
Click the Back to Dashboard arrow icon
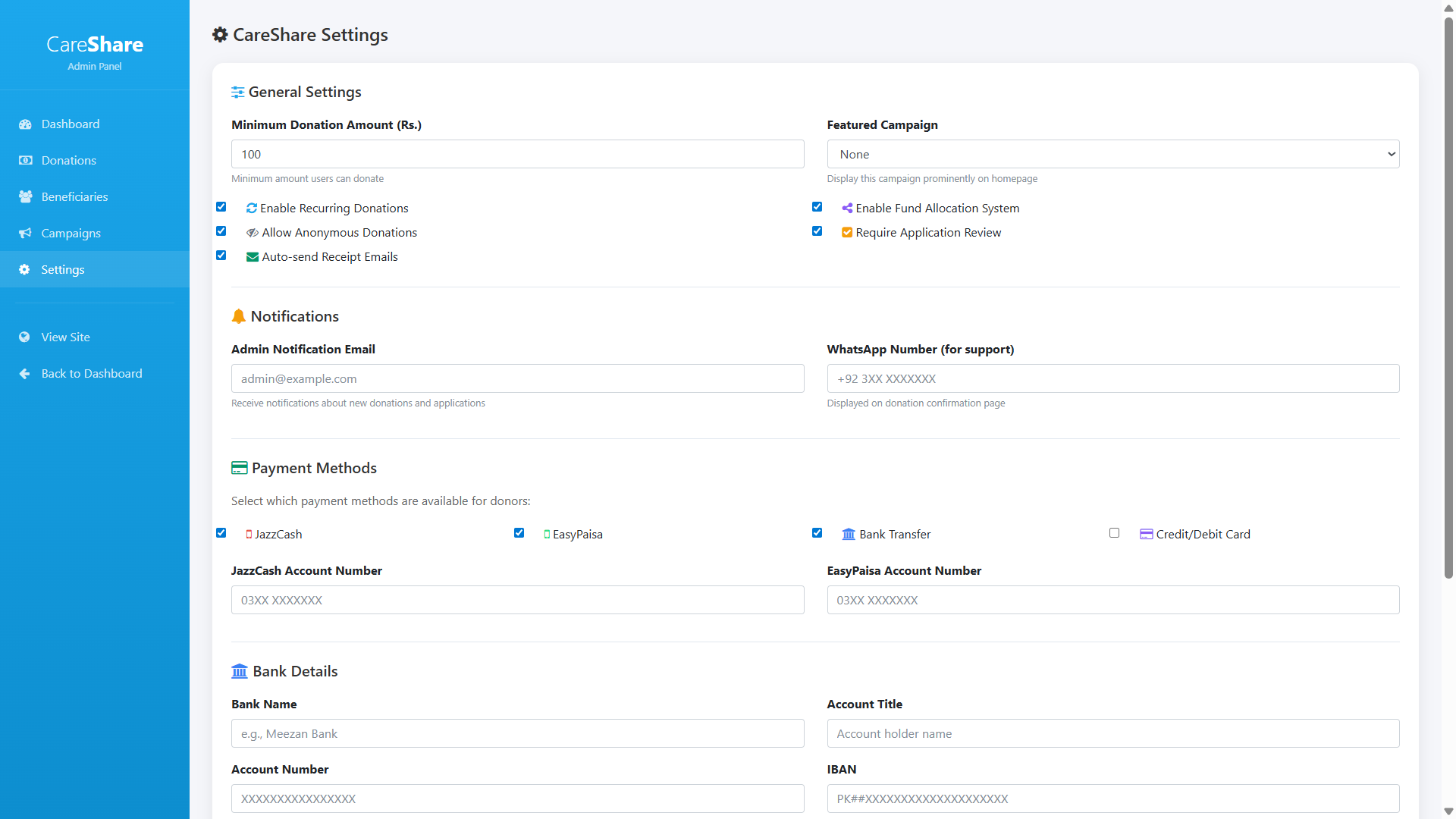[25, 374]
